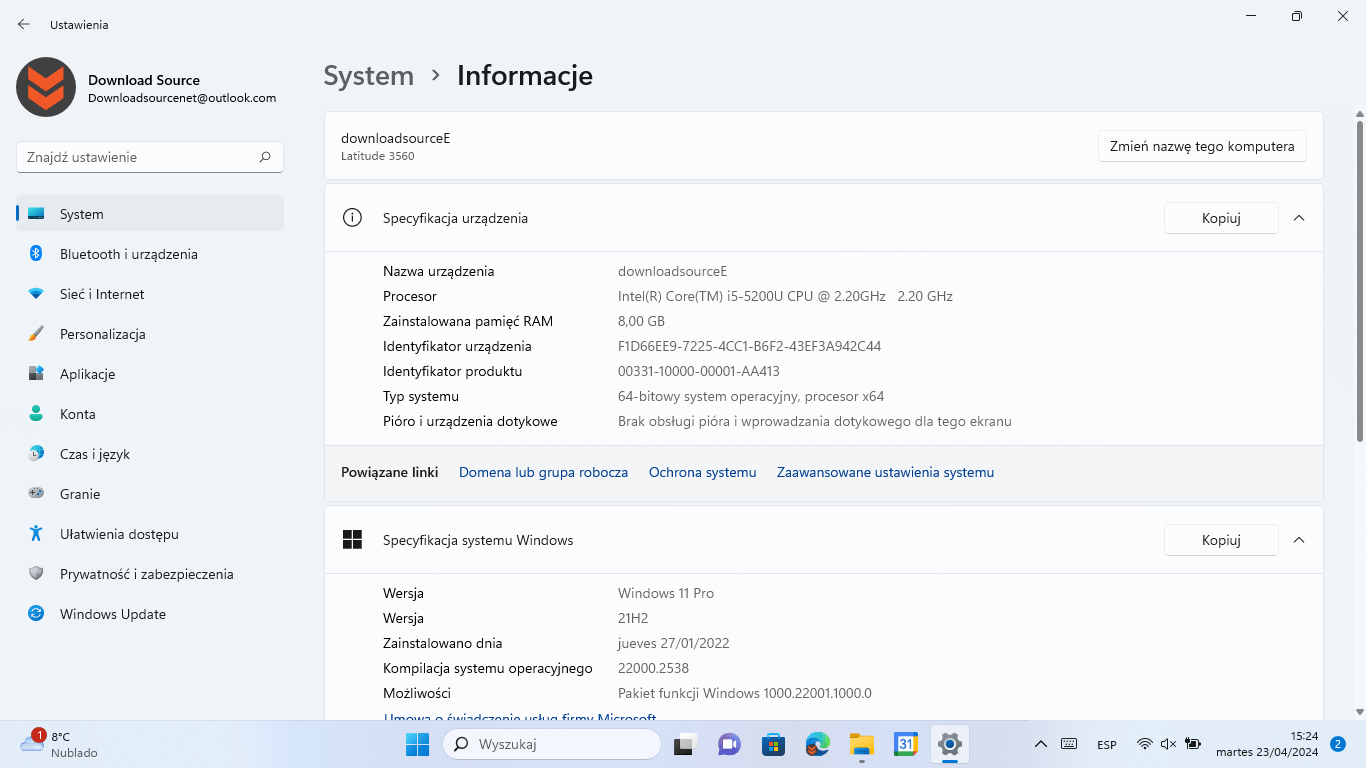The height and width of the screenshot is (768, 1366).
Task: Open the Windows Start menu
Action: [x=417, y=744]
